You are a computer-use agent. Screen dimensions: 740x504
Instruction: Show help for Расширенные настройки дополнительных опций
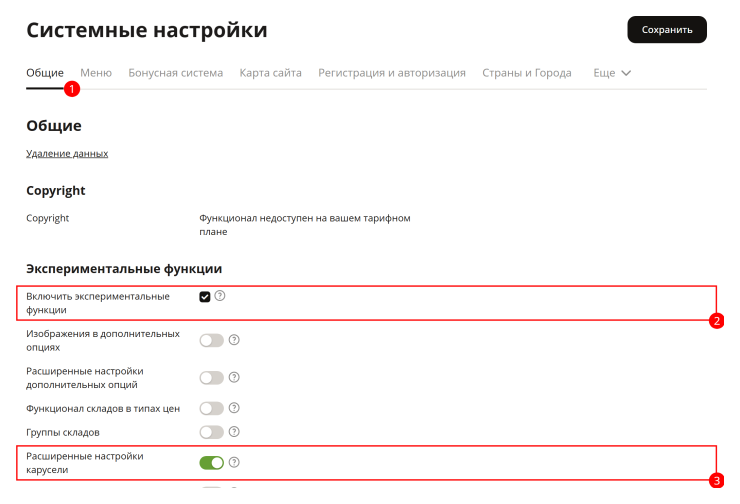[234, 377]
